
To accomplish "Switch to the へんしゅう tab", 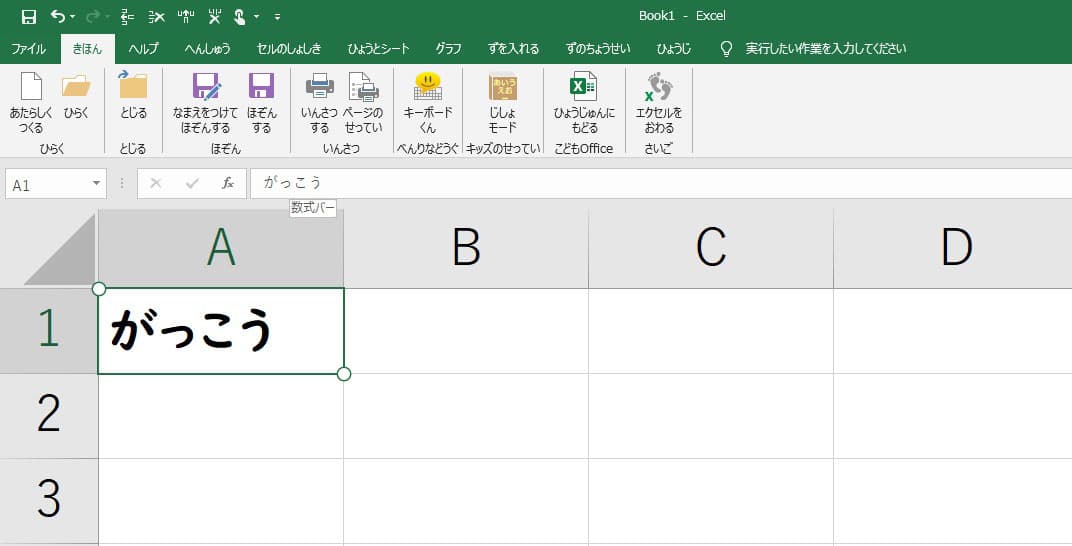I will [208, 49].
